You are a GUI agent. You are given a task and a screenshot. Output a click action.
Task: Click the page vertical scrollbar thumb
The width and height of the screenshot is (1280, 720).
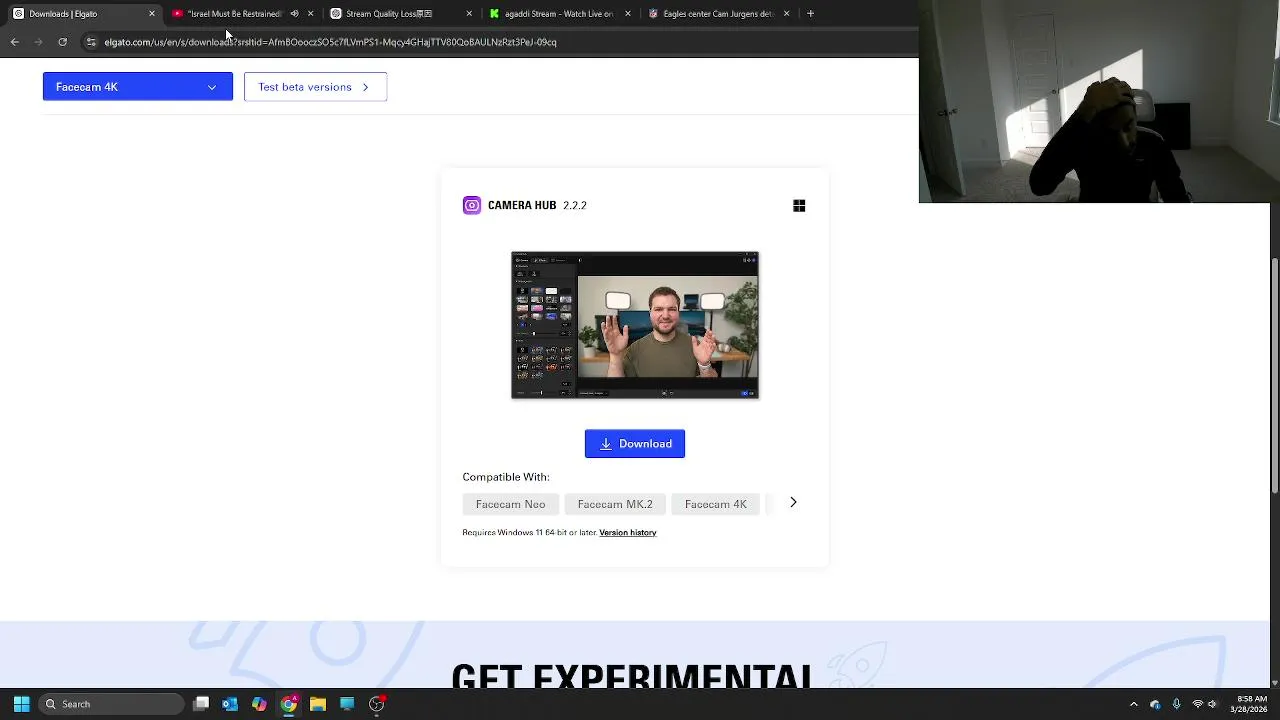1274,375
